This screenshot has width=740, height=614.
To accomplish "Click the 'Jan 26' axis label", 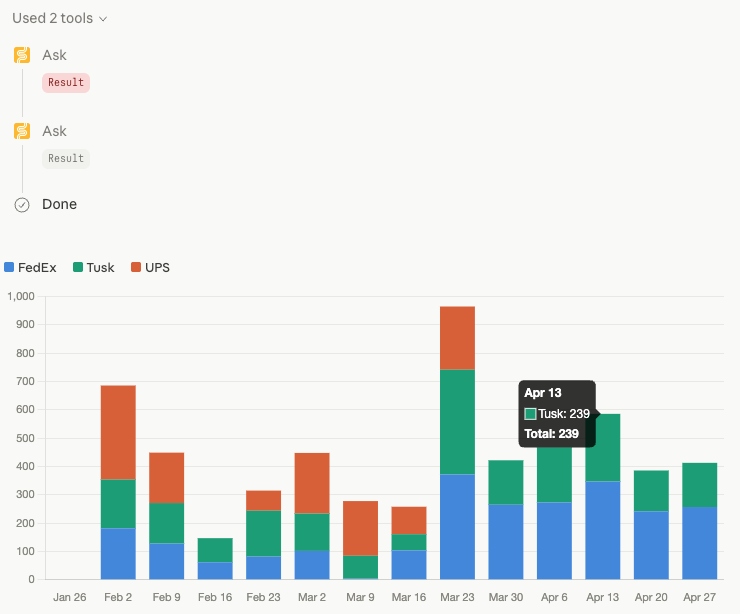I will [69, 597].
